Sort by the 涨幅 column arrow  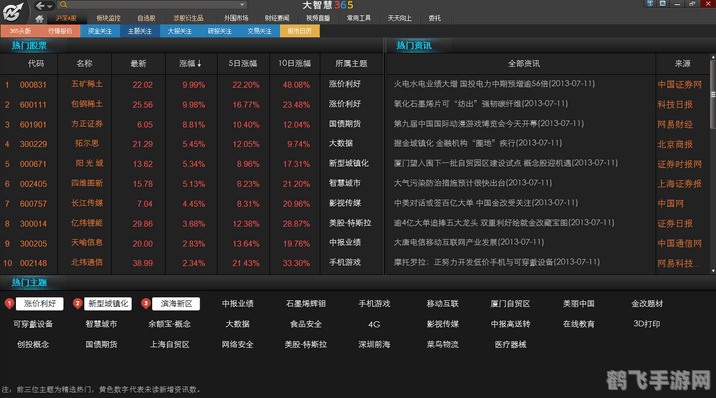tap(200, 63)
